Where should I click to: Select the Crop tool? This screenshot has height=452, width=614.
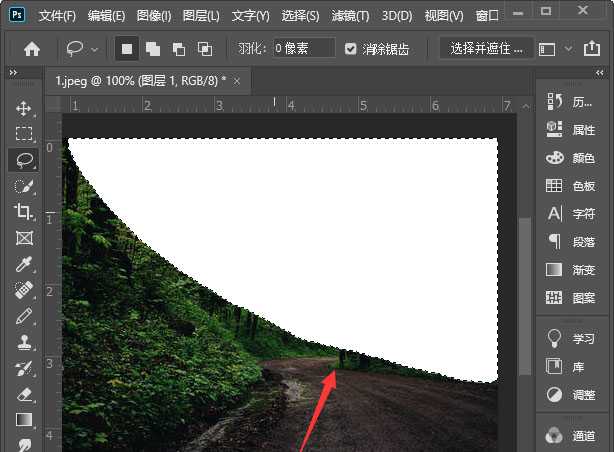[x=24, y=211]
